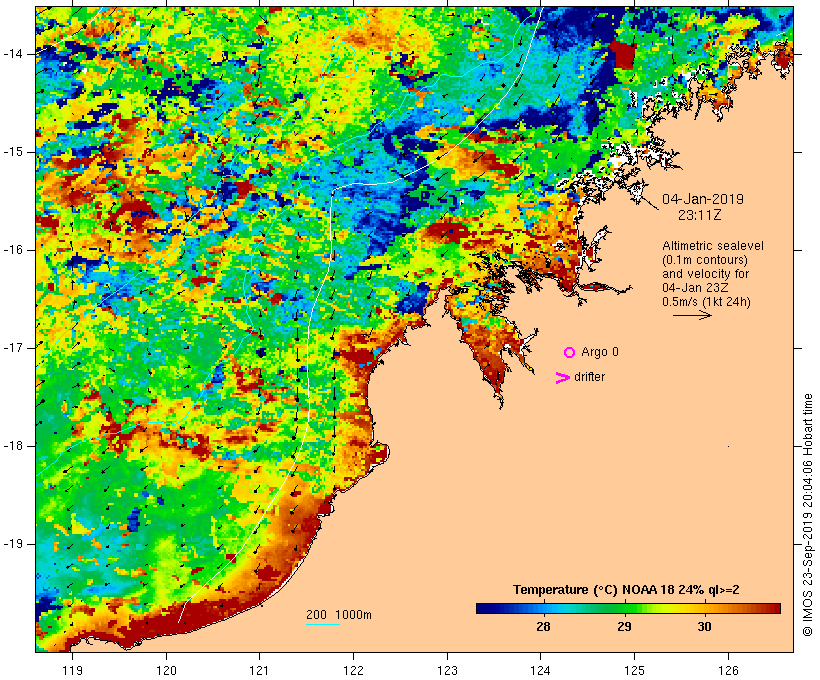Image resolution: width=820 pixels, height=680 pixels.
Task: Click the "Argo 0" legend label
Action: click(600, 352)
